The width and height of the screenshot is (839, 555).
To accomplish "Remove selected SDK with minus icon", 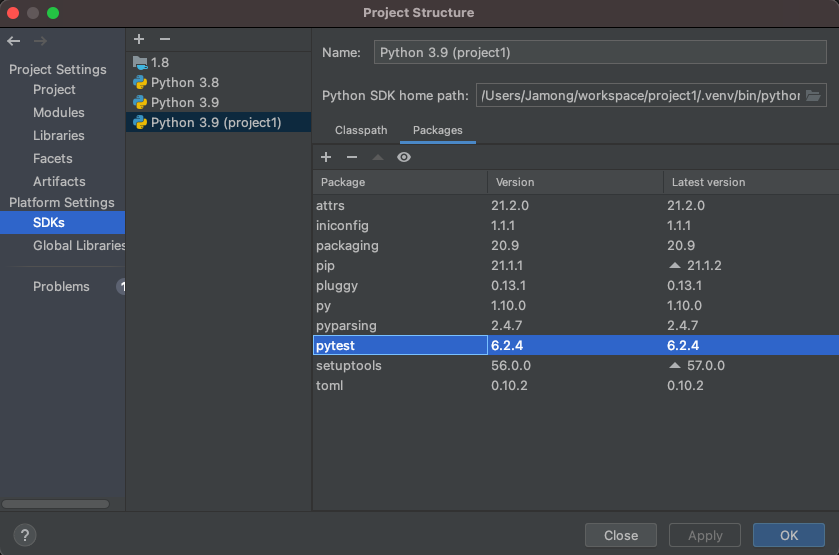I will [x=165, y=39].
